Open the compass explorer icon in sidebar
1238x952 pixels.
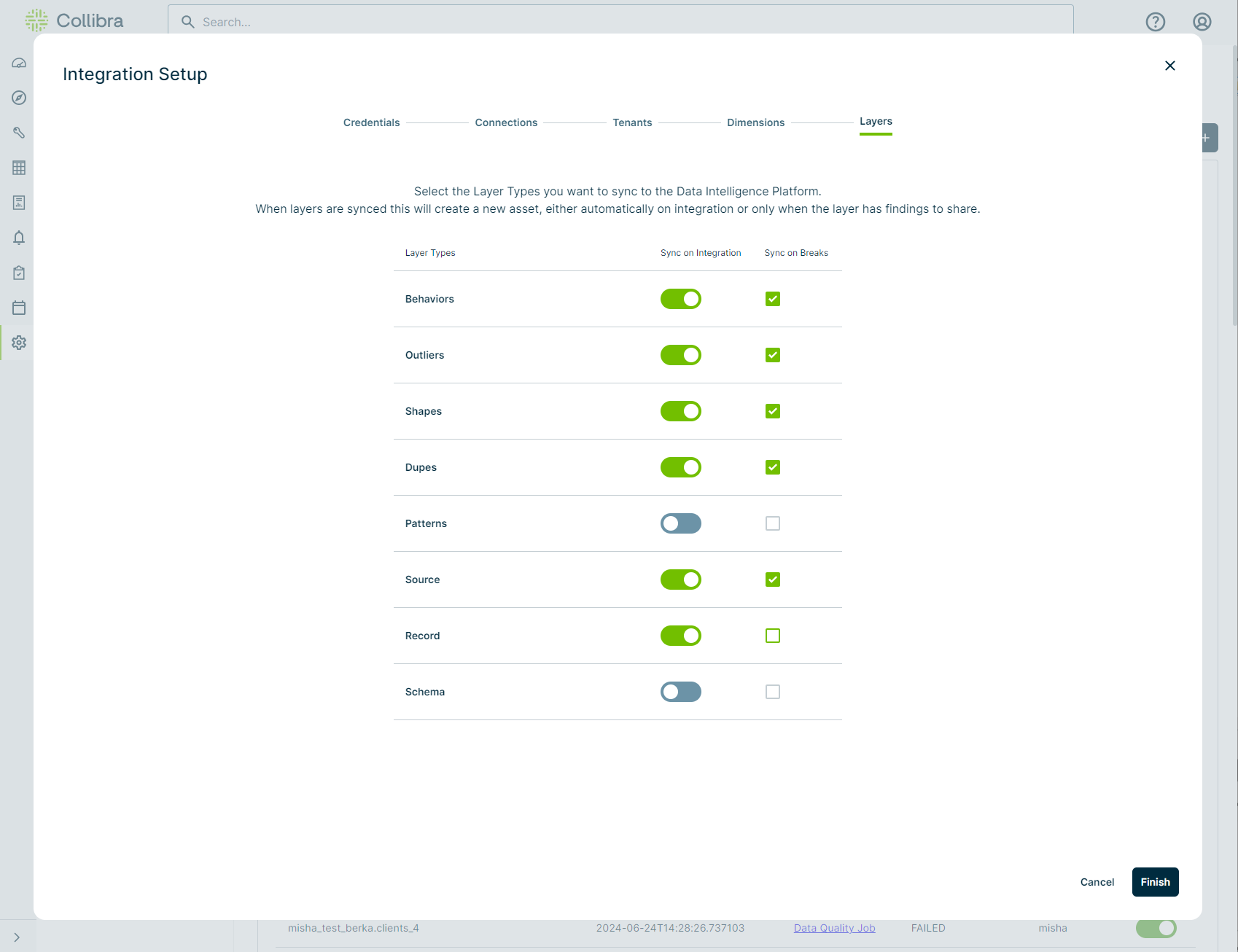(19, 98)
